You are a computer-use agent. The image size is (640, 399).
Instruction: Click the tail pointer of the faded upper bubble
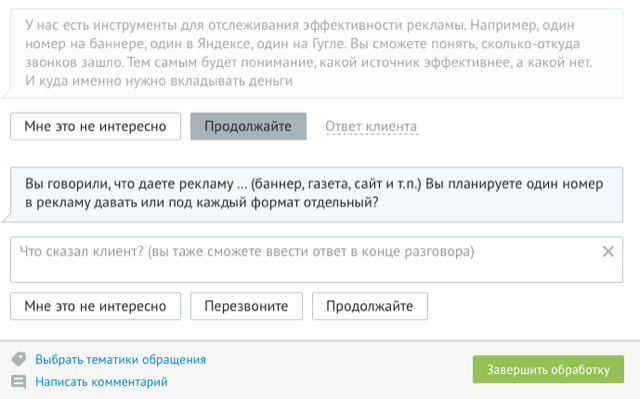(7, 94)
